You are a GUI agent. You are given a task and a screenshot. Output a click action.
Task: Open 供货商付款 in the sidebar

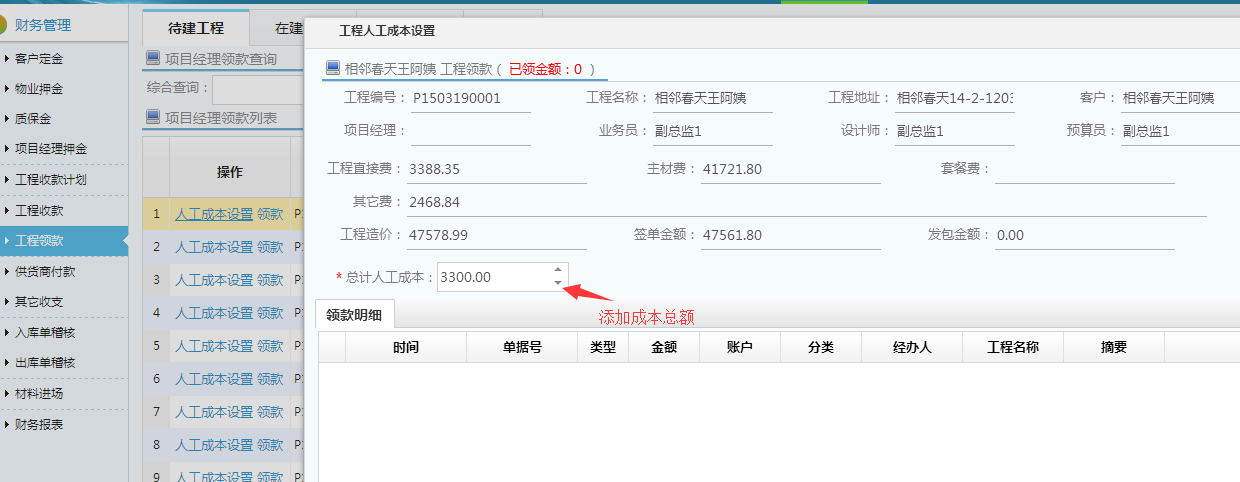click(44, 271)
